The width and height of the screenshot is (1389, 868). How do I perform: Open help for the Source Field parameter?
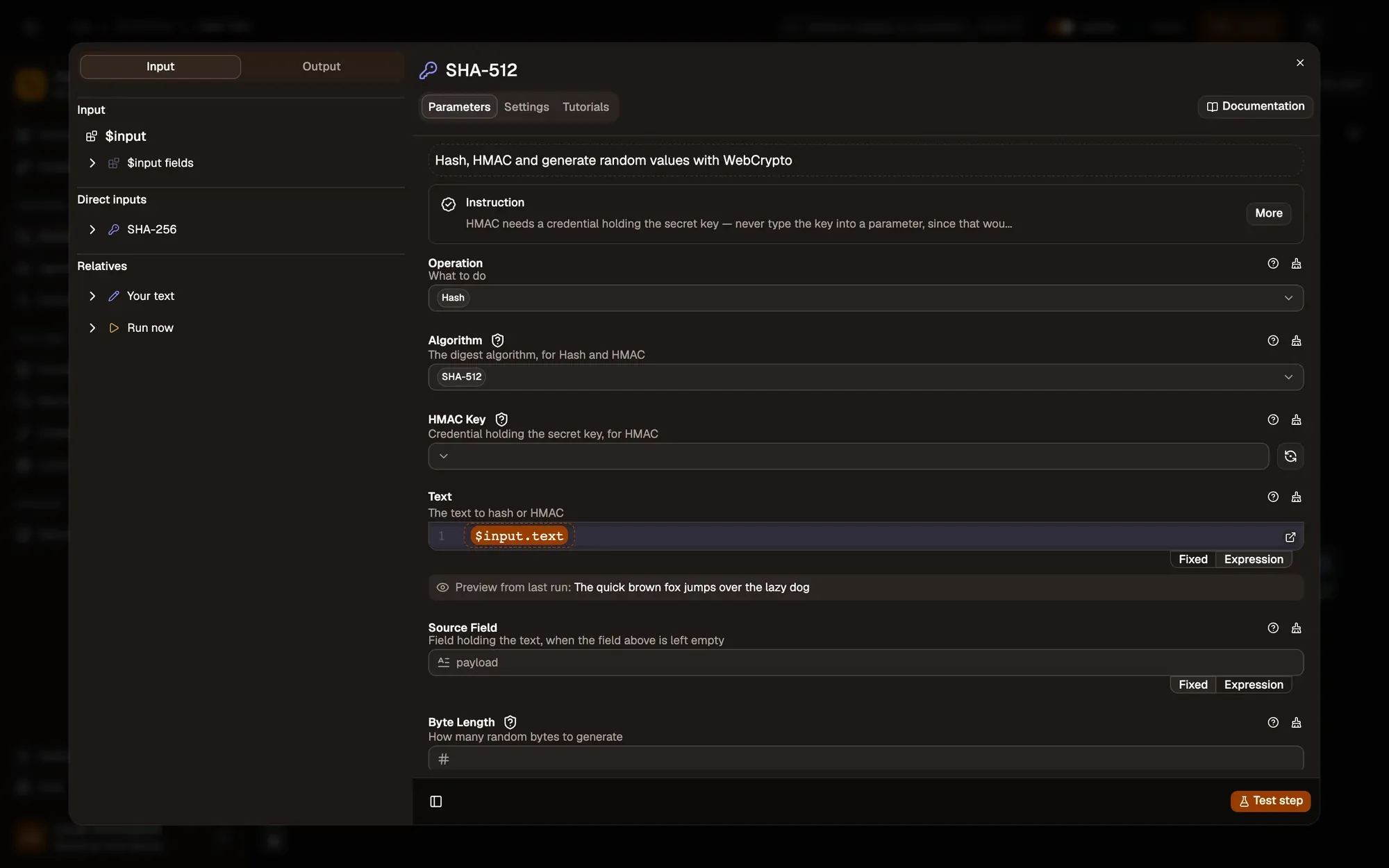pos(1272,628)
